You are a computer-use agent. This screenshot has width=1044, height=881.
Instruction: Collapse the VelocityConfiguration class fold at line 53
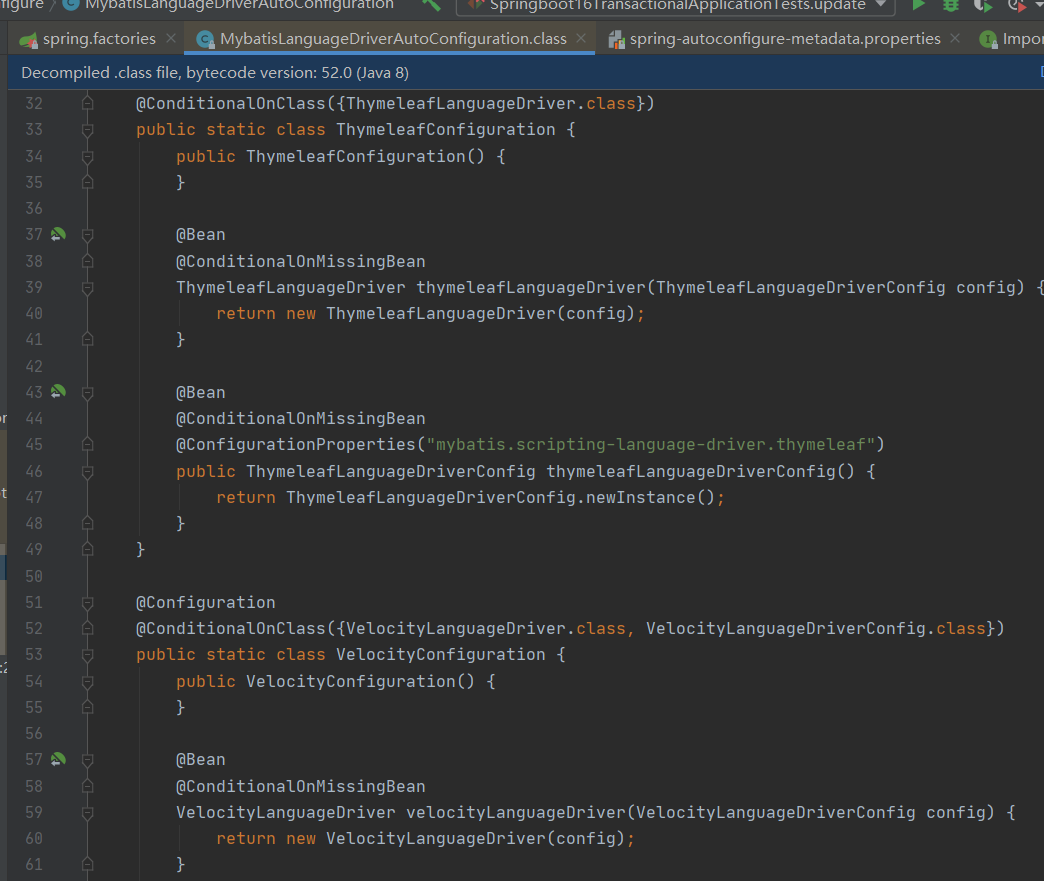click(x=87, y=655)
